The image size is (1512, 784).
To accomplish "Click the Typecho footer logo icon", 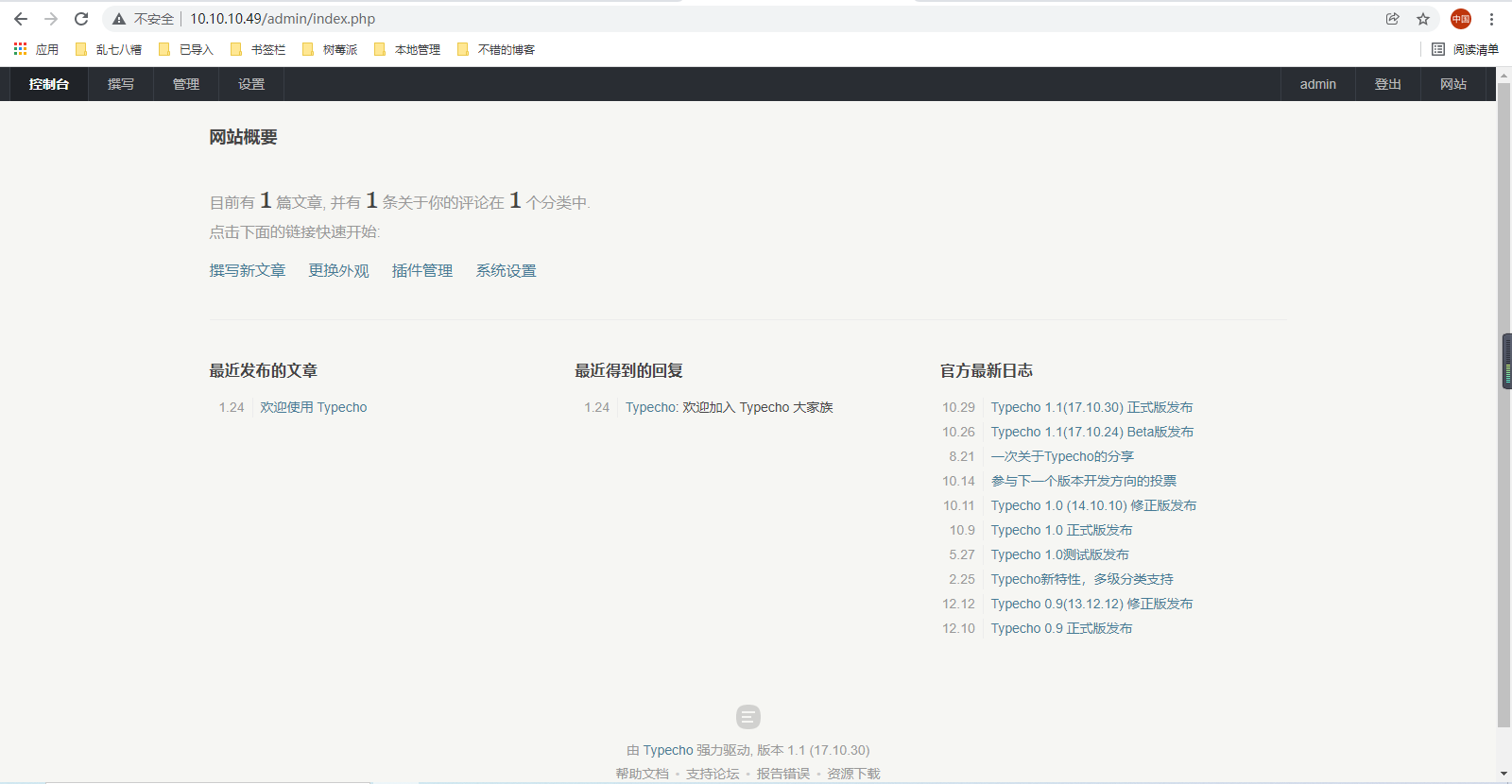I will click(x=747, y=717).
